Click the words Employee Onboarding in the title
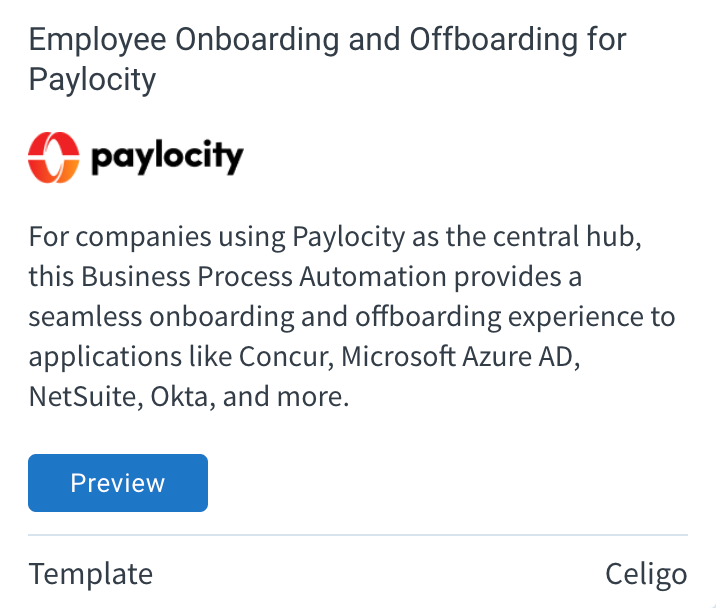This screenshot has height=608, width=716. pyautogui.click(x=184, y=40)
